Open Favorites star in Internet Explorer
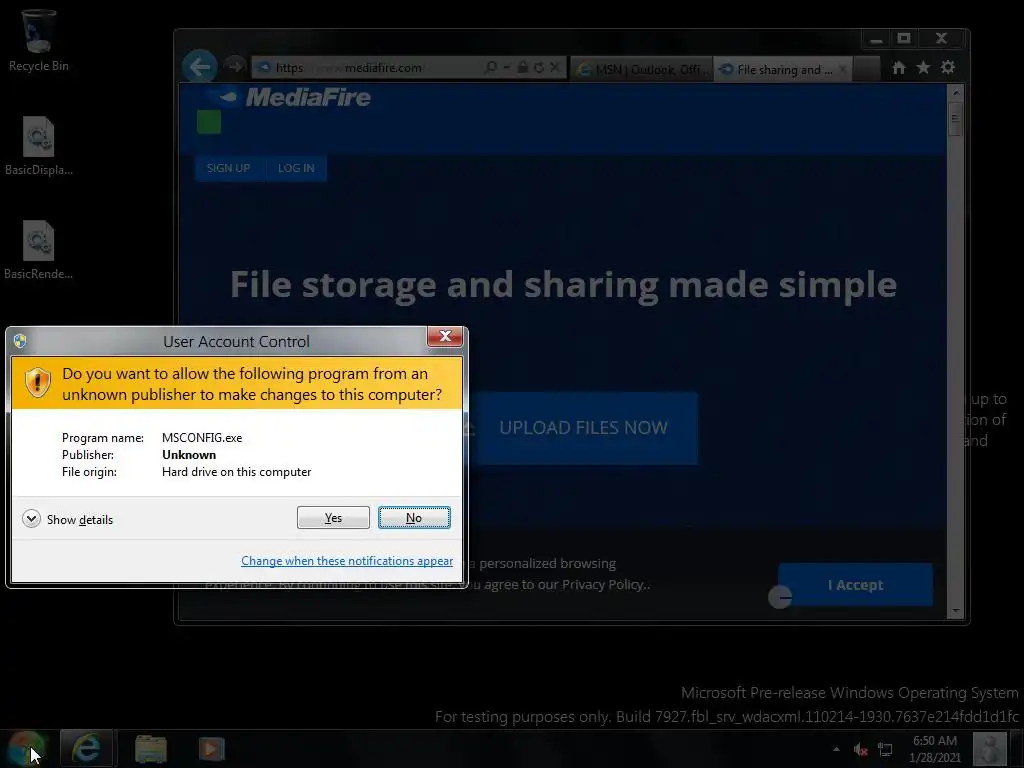 point(923,68)
